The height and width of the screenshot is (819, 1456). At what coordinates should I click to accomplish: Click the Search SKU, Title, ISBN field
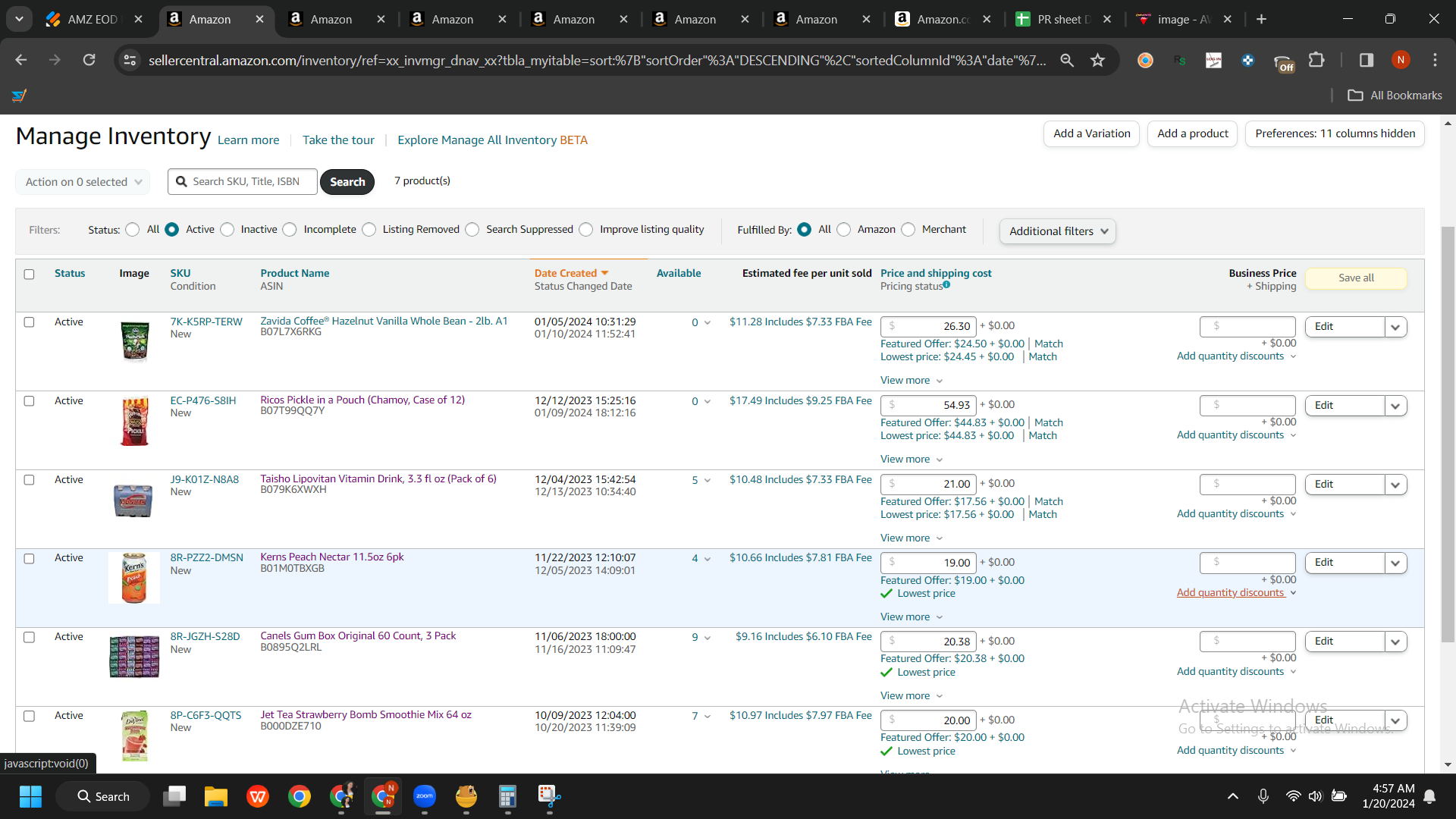243,182
